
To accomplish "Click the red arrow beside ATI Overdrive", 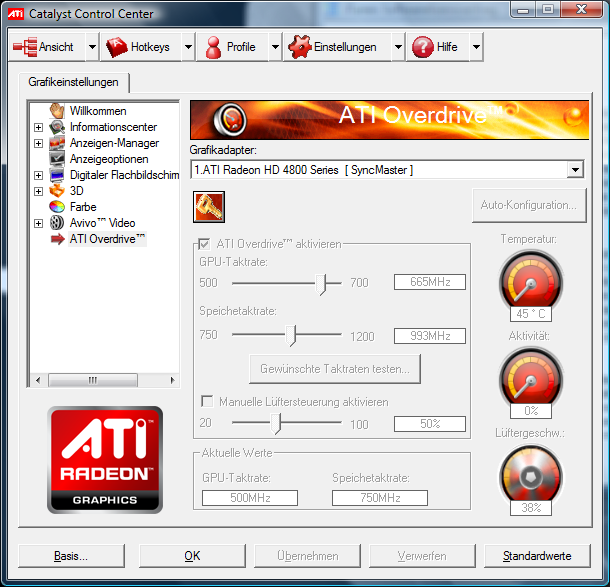I will click(x=58, y=239).
